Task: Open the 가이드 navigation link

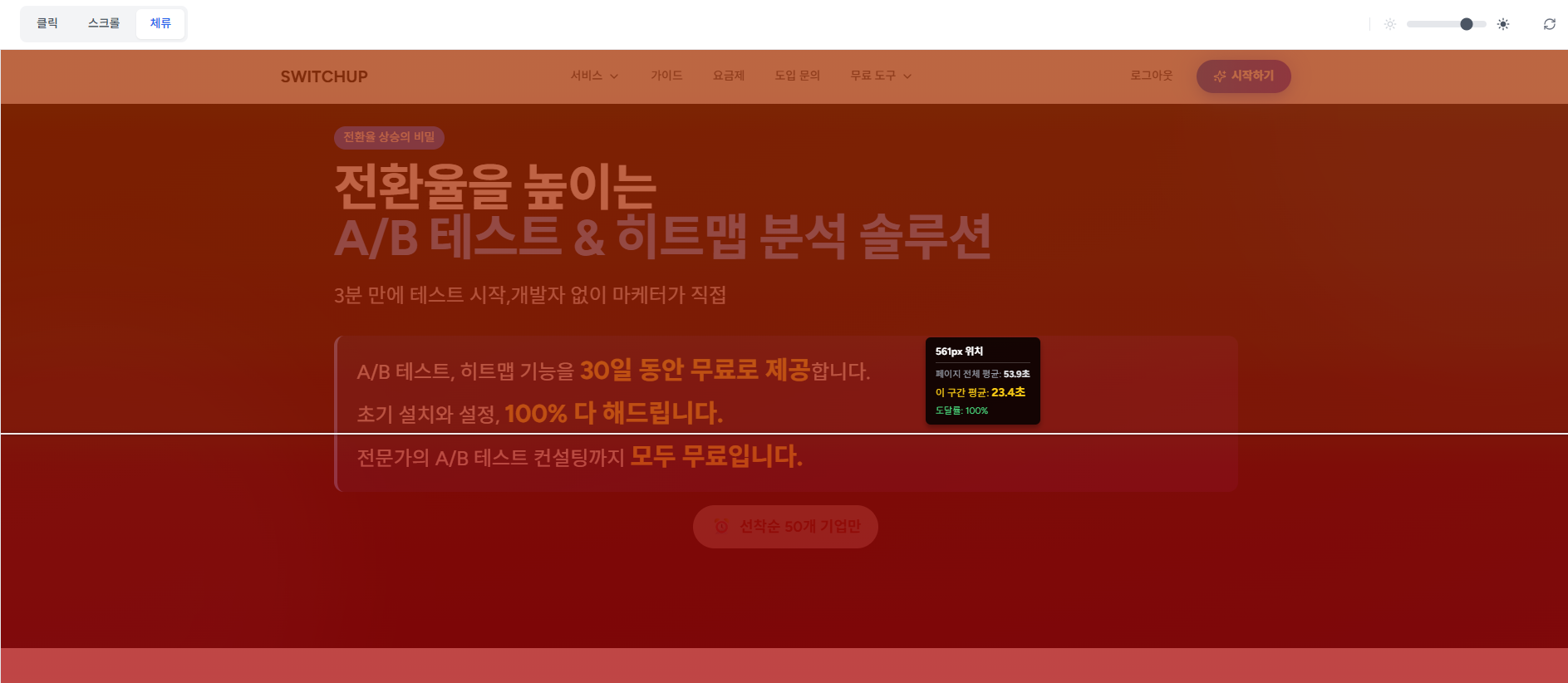Action: coord(666,76)
